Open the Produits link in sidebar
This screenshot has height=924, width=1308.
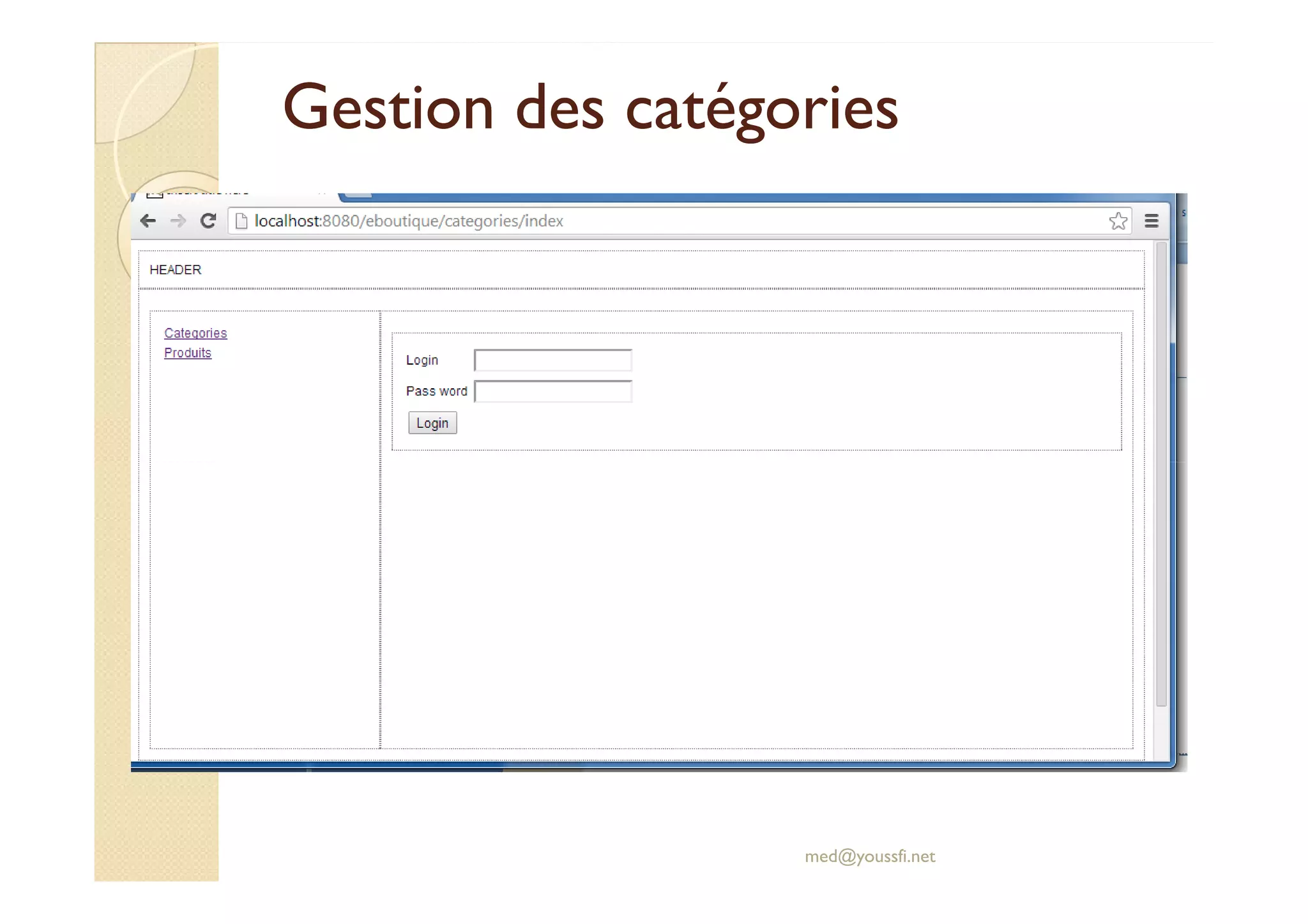[x=188, y=353]
